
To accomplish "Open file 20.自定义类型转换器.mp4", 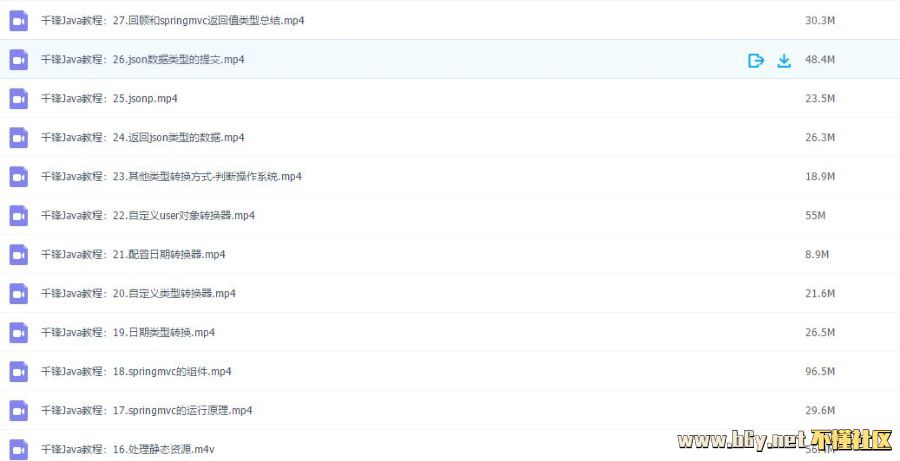I will tap(138, 293).
